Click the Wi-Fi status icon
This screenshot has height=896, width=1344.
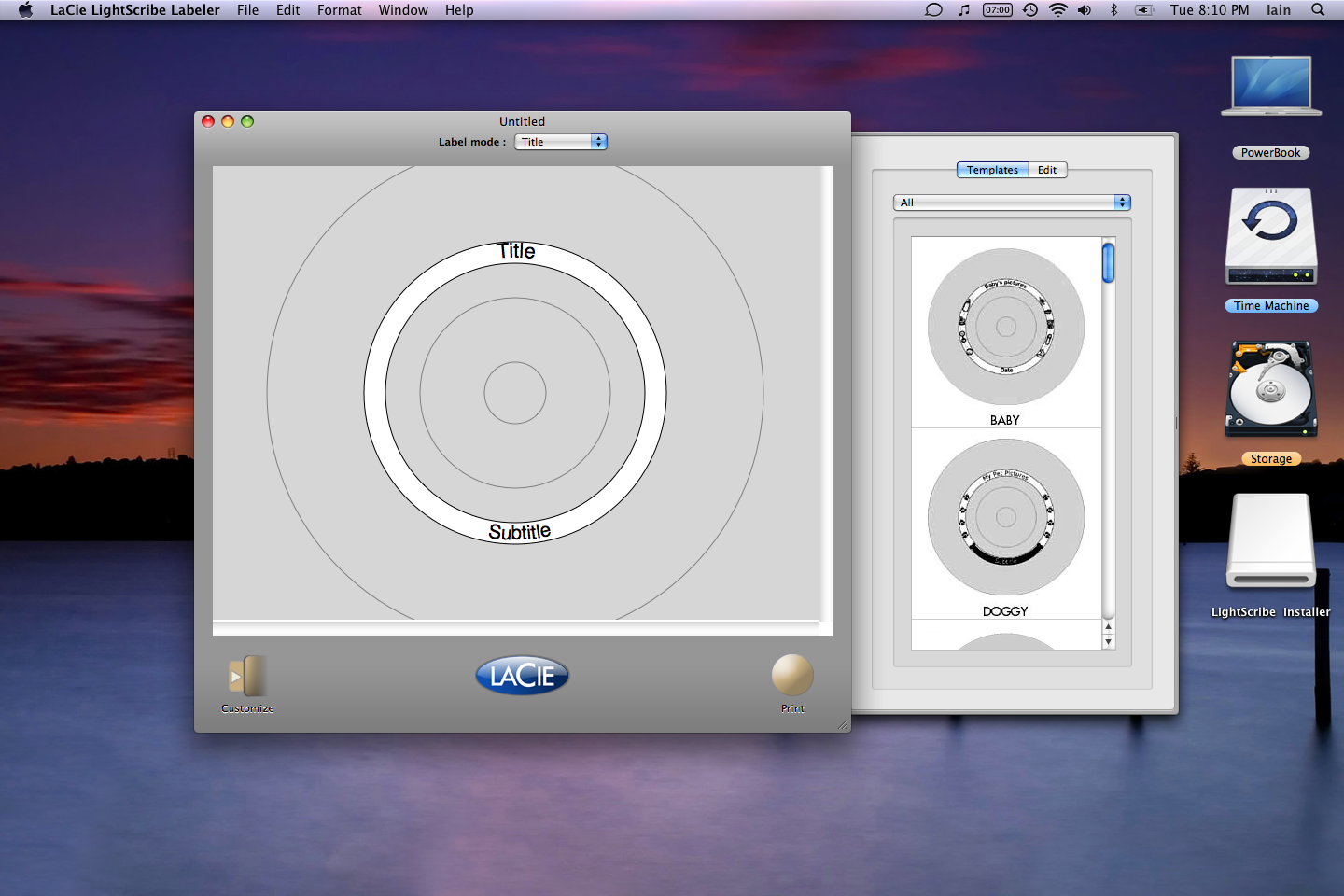pos(1057,10)
